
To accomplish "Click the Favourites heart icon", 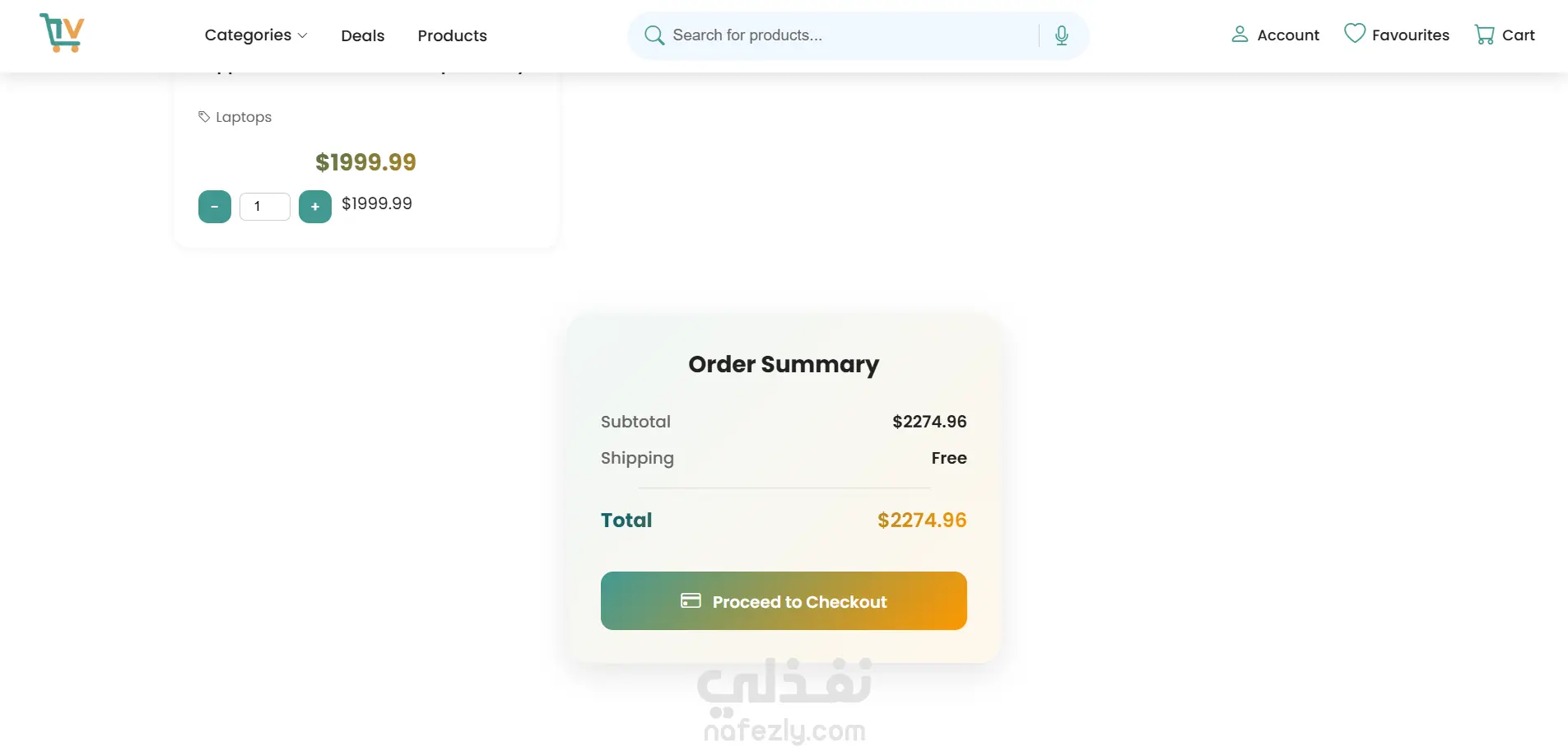I will pyautogui.click(x=1354, y=34).
